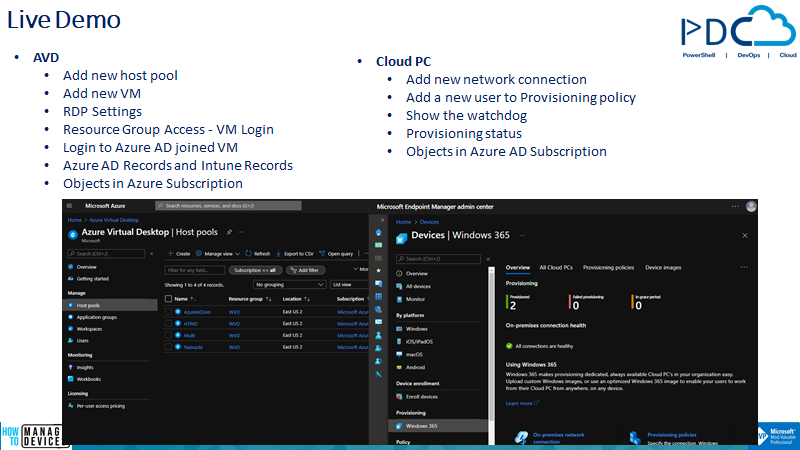Screen dimensions: 800x450
Task: Open the Namaste host pool link
Action: tap(193, 347)
